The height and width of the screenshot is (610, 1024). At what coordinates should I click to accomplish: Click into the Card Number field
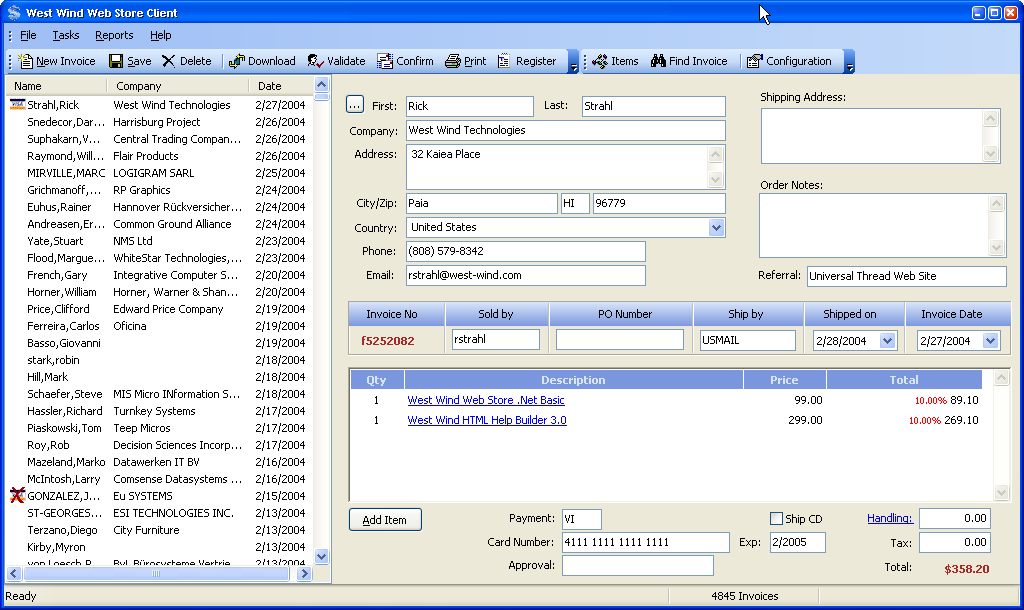(x=645, y=542)
